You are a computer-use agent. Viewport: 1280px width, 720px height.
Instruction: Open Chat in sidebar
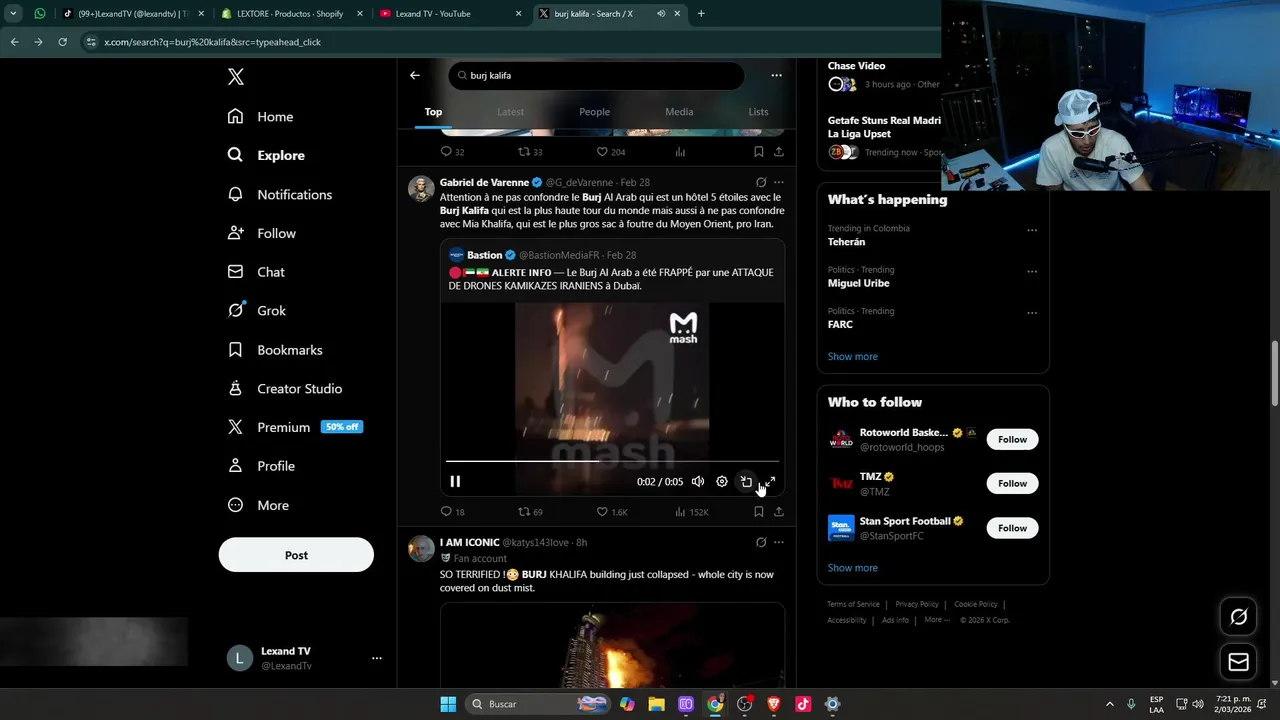tap(256, 272)
